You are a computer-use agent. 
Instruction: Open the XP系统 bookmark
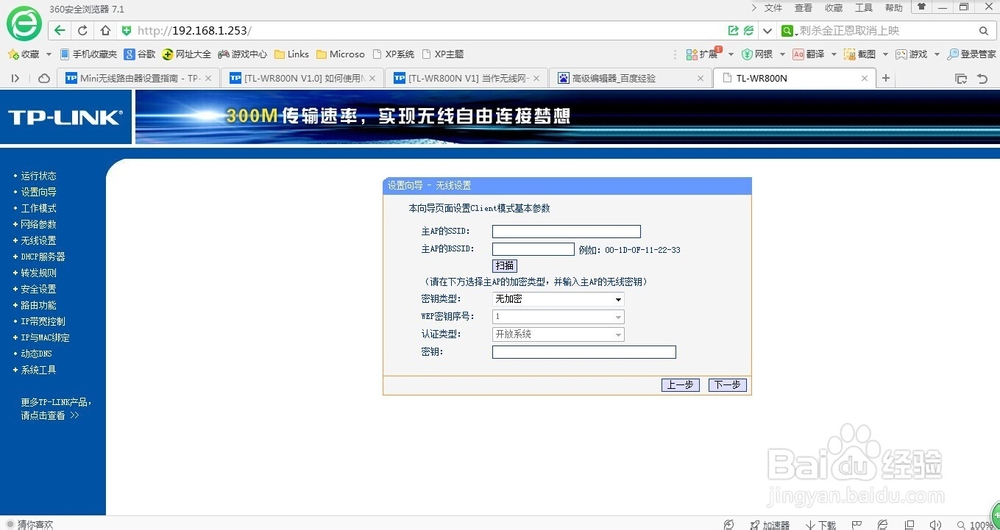pos(393,54)
